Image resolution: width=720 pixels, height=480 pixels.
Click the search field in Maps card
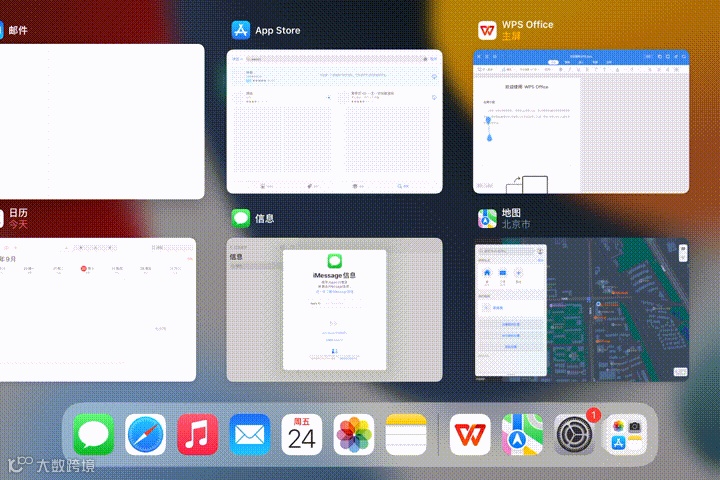point(506,251)
